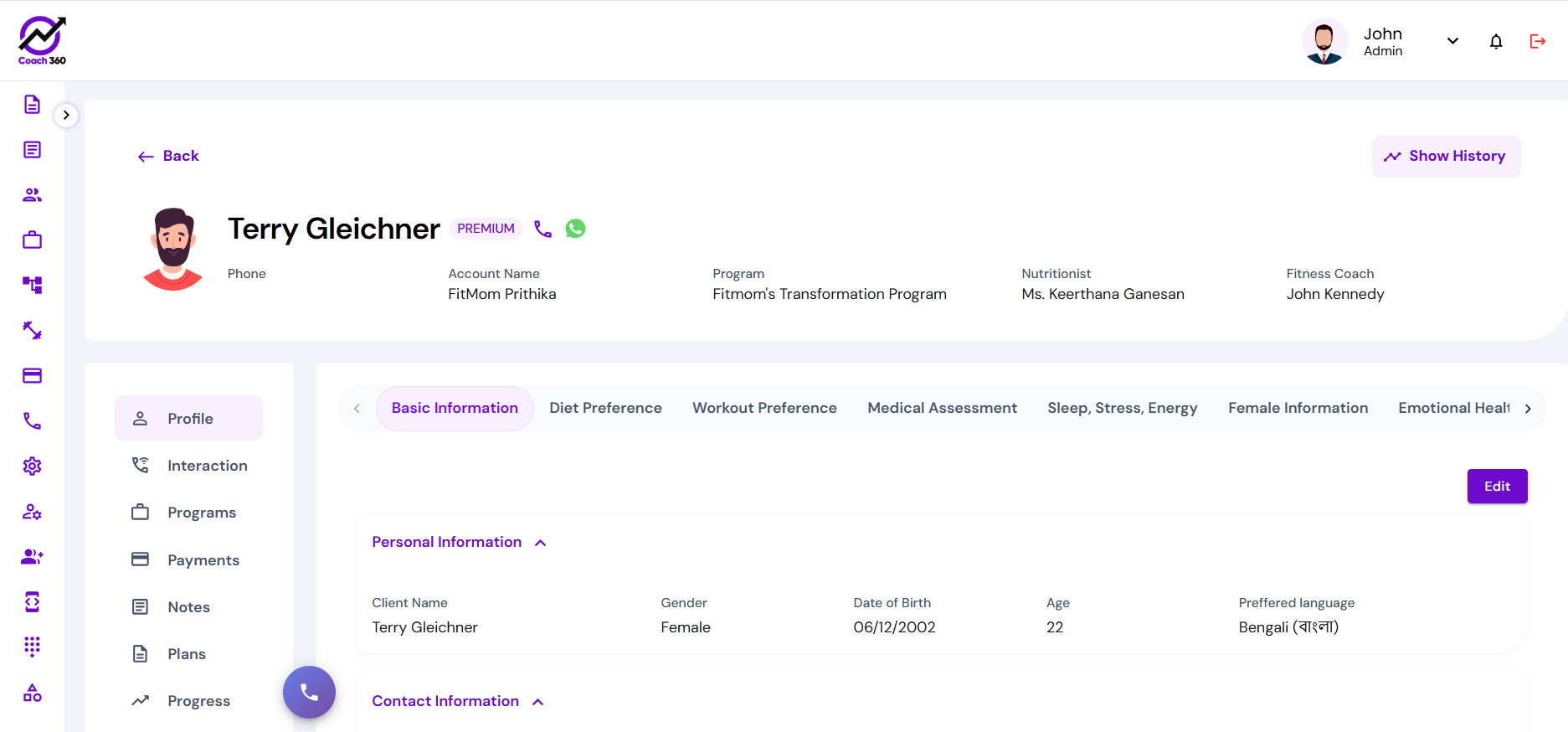The width and height of the screenshot is (1568, 732).
Task: Open the Medical Assessment tab
Action: [942, 408]
